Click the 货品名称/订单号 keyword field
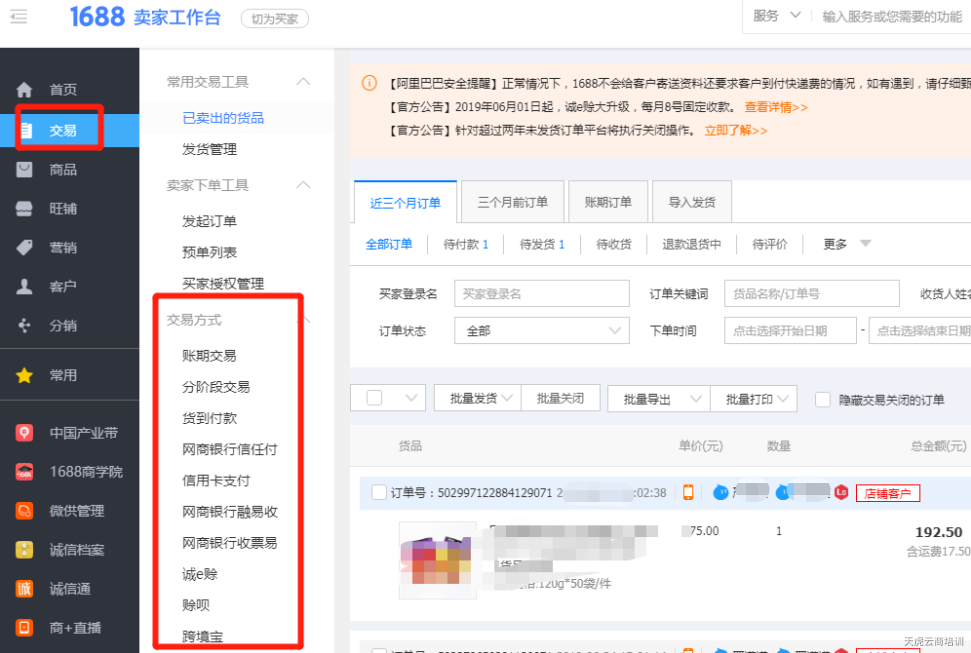Image resolution: width=971 pixels, height=653 pixels. (812, 294)
